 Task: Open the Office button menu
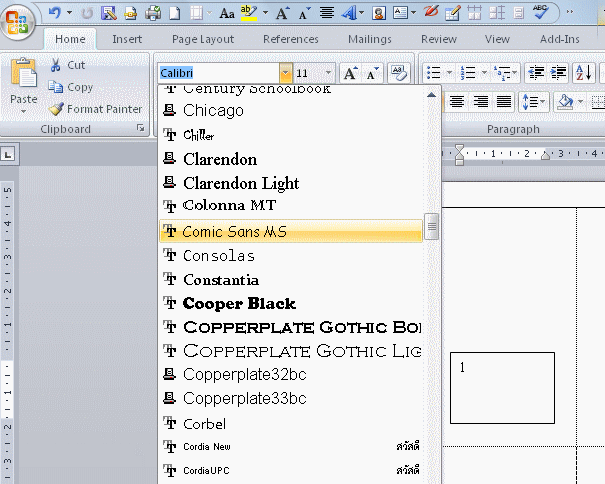click(x=18, y=22)
